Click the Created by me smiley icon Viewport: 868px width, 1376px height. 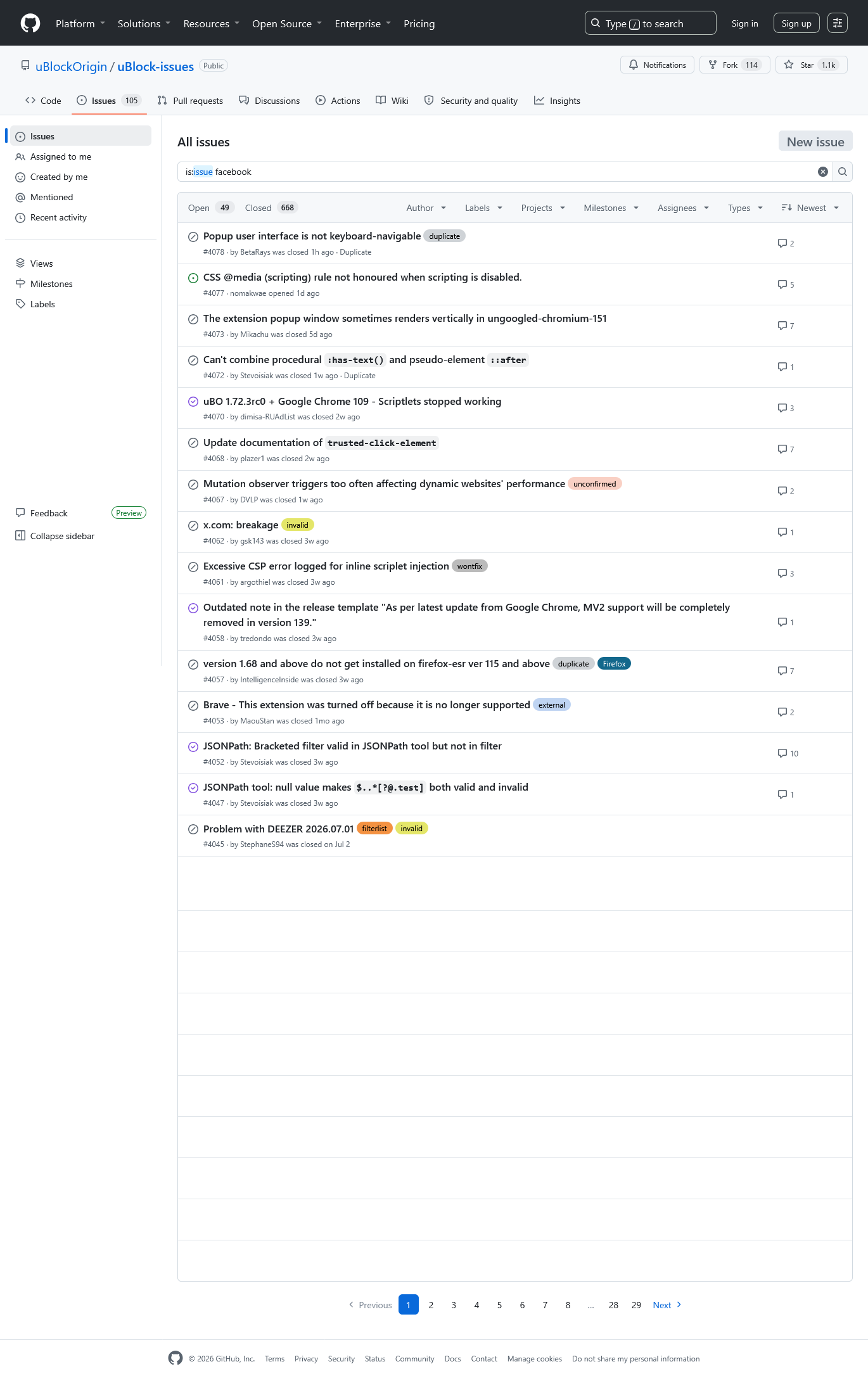[20, 177]
